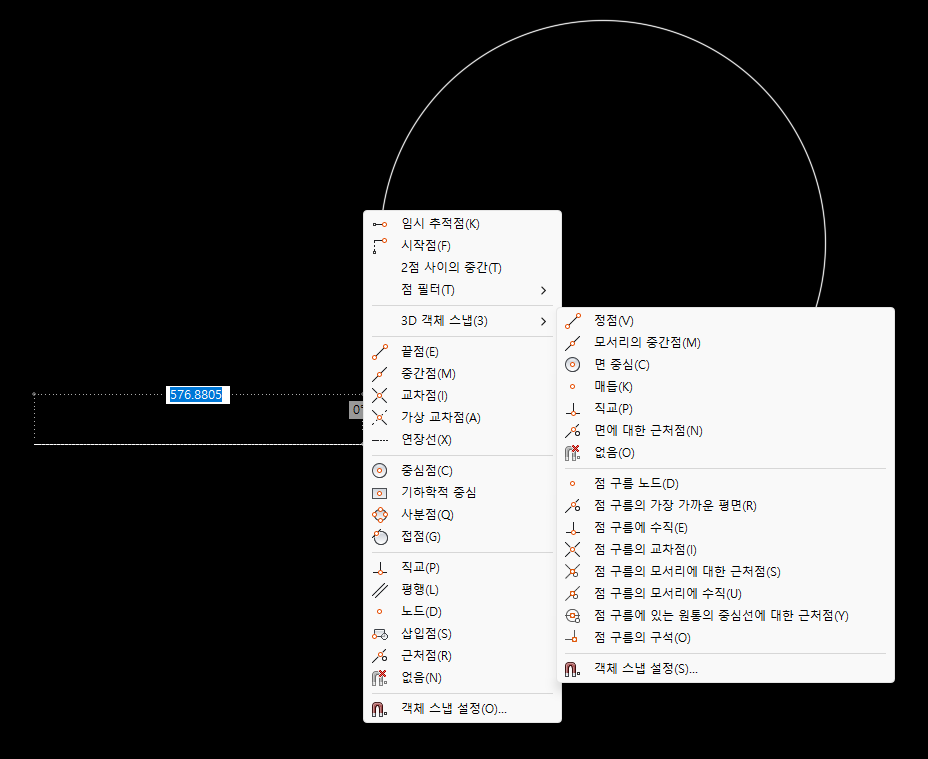Click the 매듭(K) knot icon
Viewport: 928px width, 759px height.
573,387
